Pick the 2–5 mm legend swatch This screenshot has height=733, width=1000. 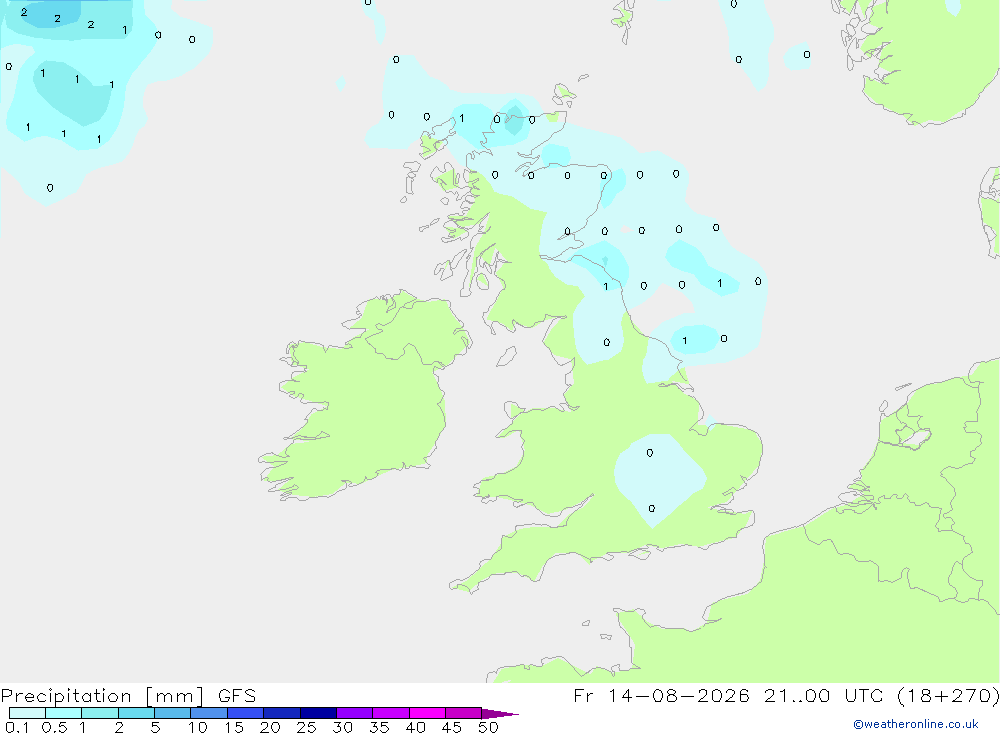tap(136, 713)
